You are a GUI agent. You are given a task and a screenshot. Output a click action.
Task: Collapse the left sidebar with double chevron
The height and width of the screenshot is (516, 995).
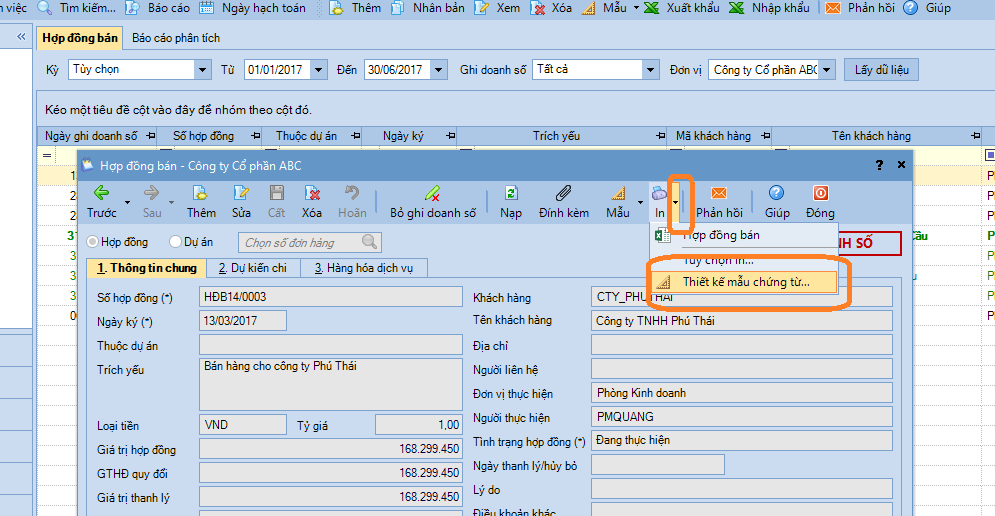[21, 37]
